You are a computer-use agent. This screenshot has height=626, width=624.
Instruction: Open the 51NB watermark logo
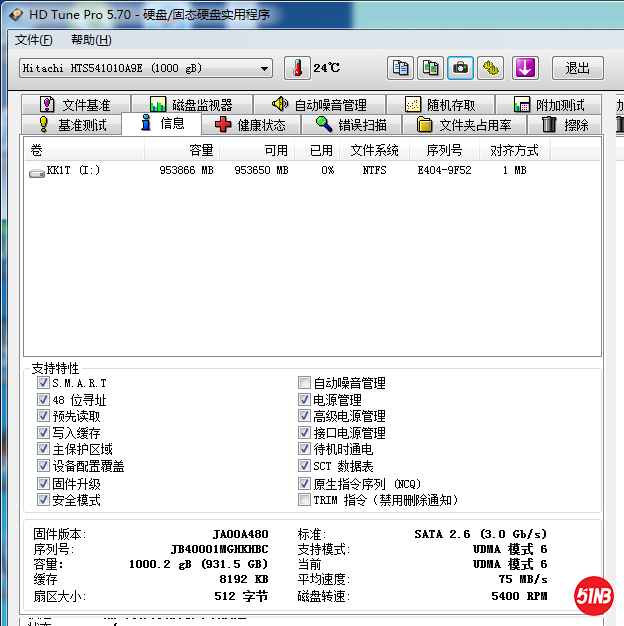pyautogui.click(x=593, y=597)
